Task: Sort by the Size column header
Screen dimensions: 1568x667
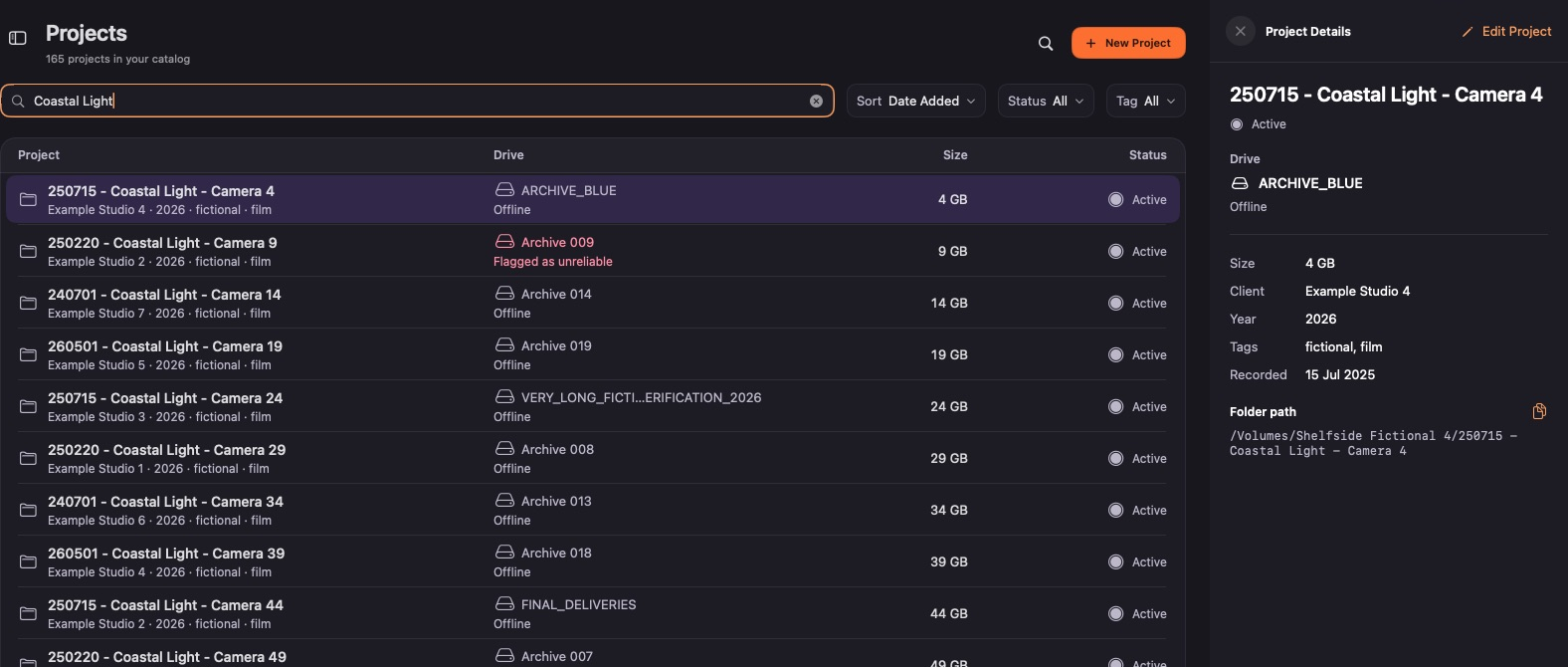Action: pyautogui.click(x=955, y=155)
